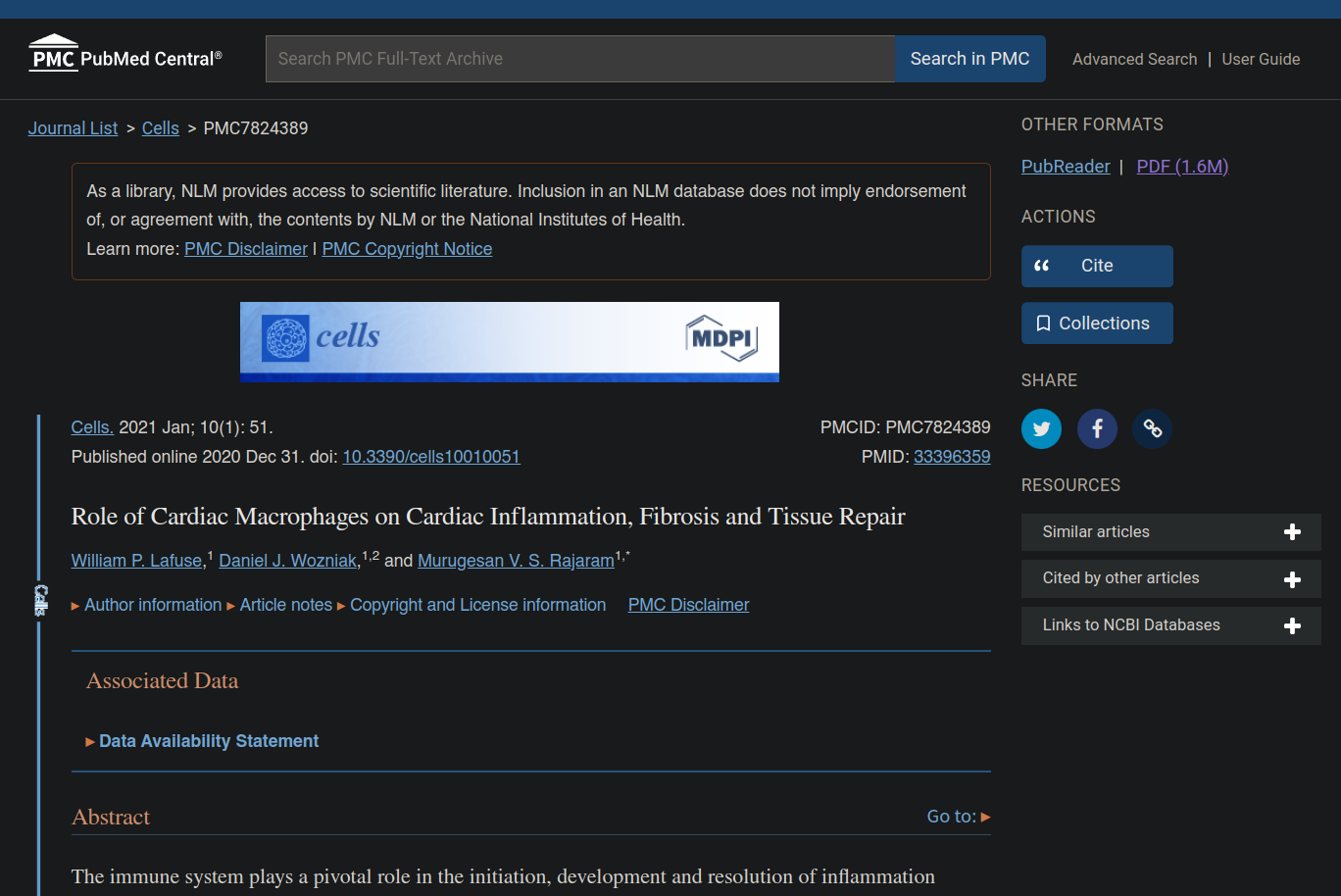Screen dimensions: 1341x896
Task: Copy permalink using the link icon
Action: point(1153,428)
